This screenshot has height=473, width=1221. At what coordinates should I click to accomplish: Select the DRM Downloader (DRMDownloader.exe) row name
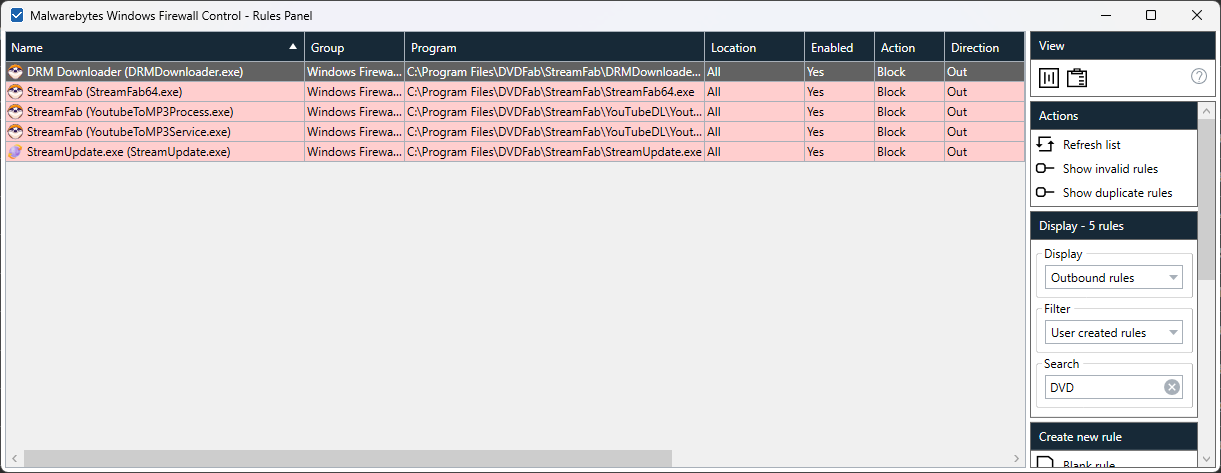(135, 72)
